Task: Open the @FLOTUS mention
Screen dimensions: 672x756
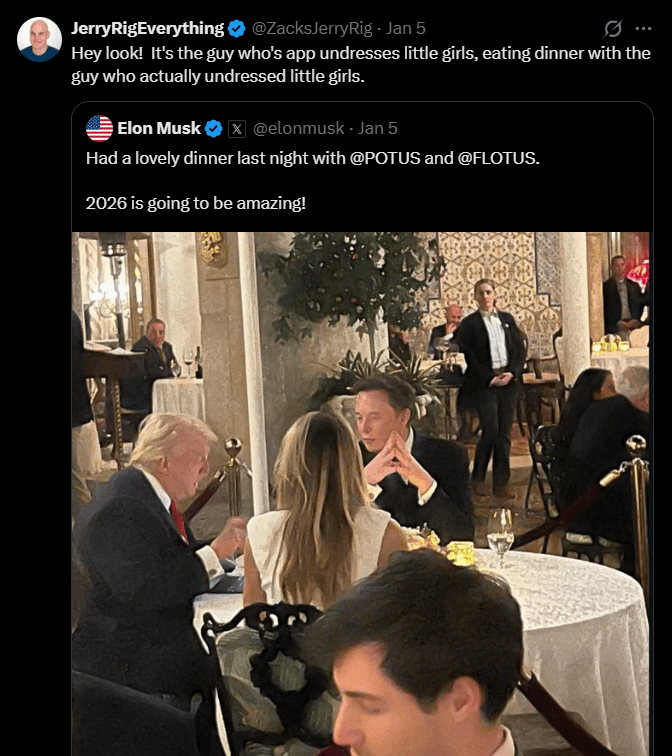Action: (x=498, y=158)
